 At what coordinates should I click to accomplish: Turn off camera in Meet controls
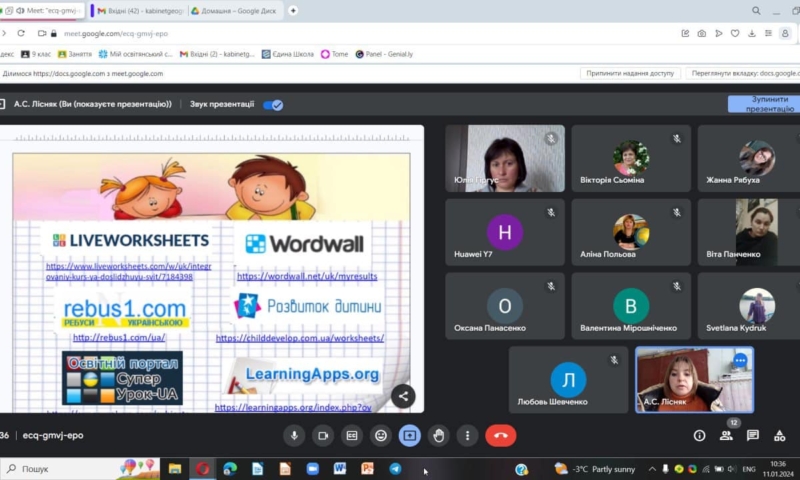pos(323,436)
